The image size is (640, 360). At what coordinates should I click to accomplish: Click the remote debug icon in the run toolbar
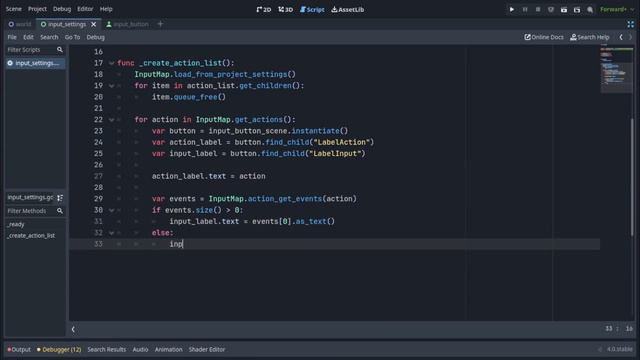pos(551,9)
